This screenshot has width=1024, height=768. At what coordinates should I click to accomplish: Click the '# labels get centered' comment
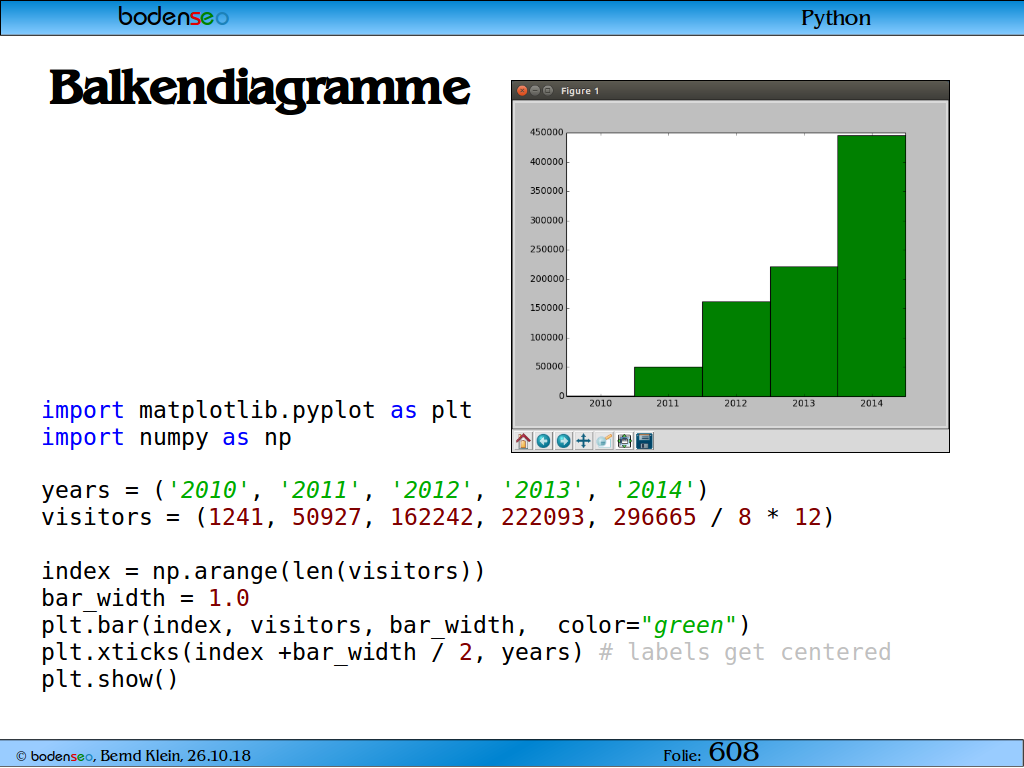point(745,652)
